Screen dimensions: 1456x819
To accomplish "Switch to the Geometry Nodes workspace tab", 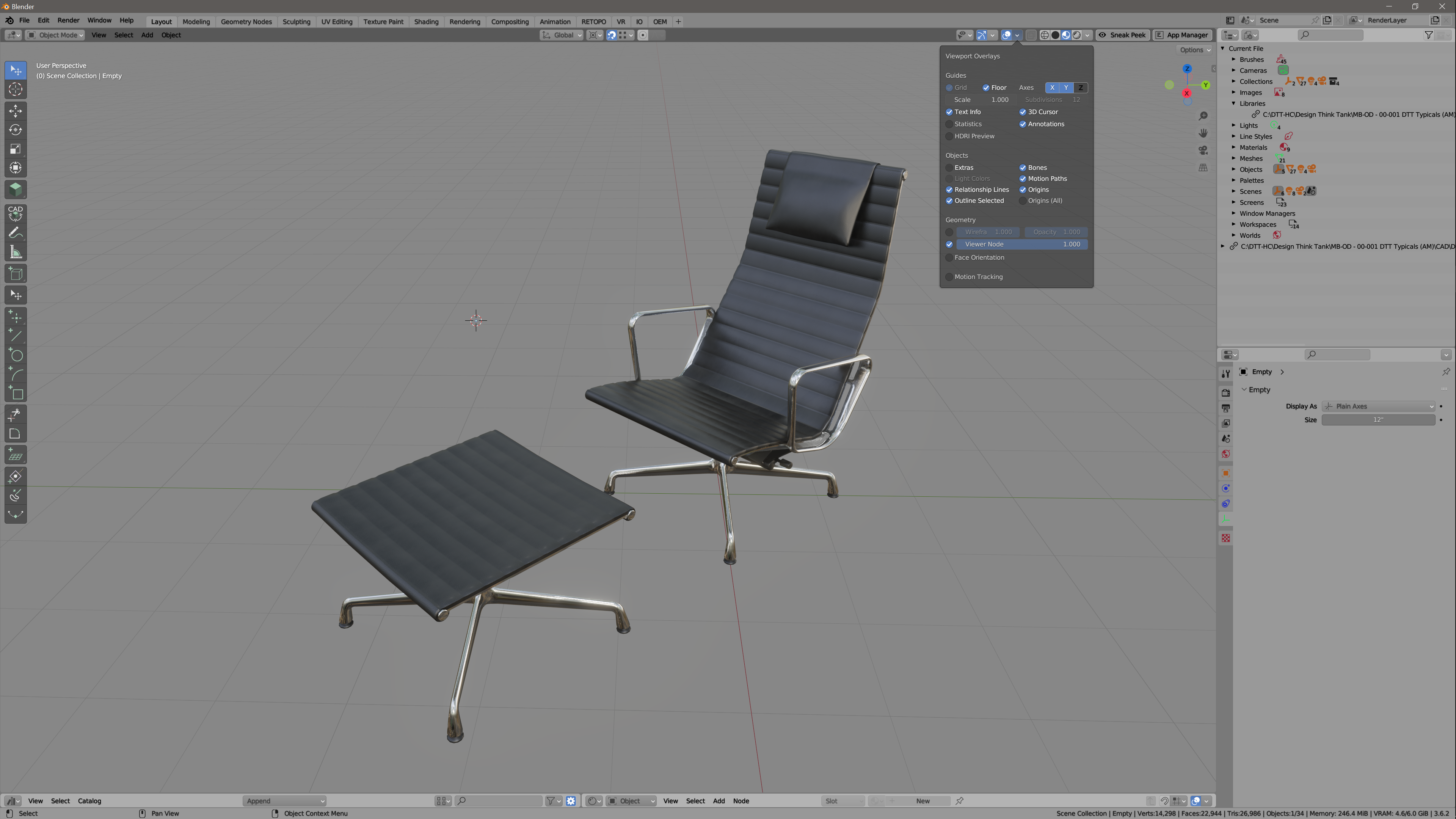I will pyautogui.click(x=246, y=22).
